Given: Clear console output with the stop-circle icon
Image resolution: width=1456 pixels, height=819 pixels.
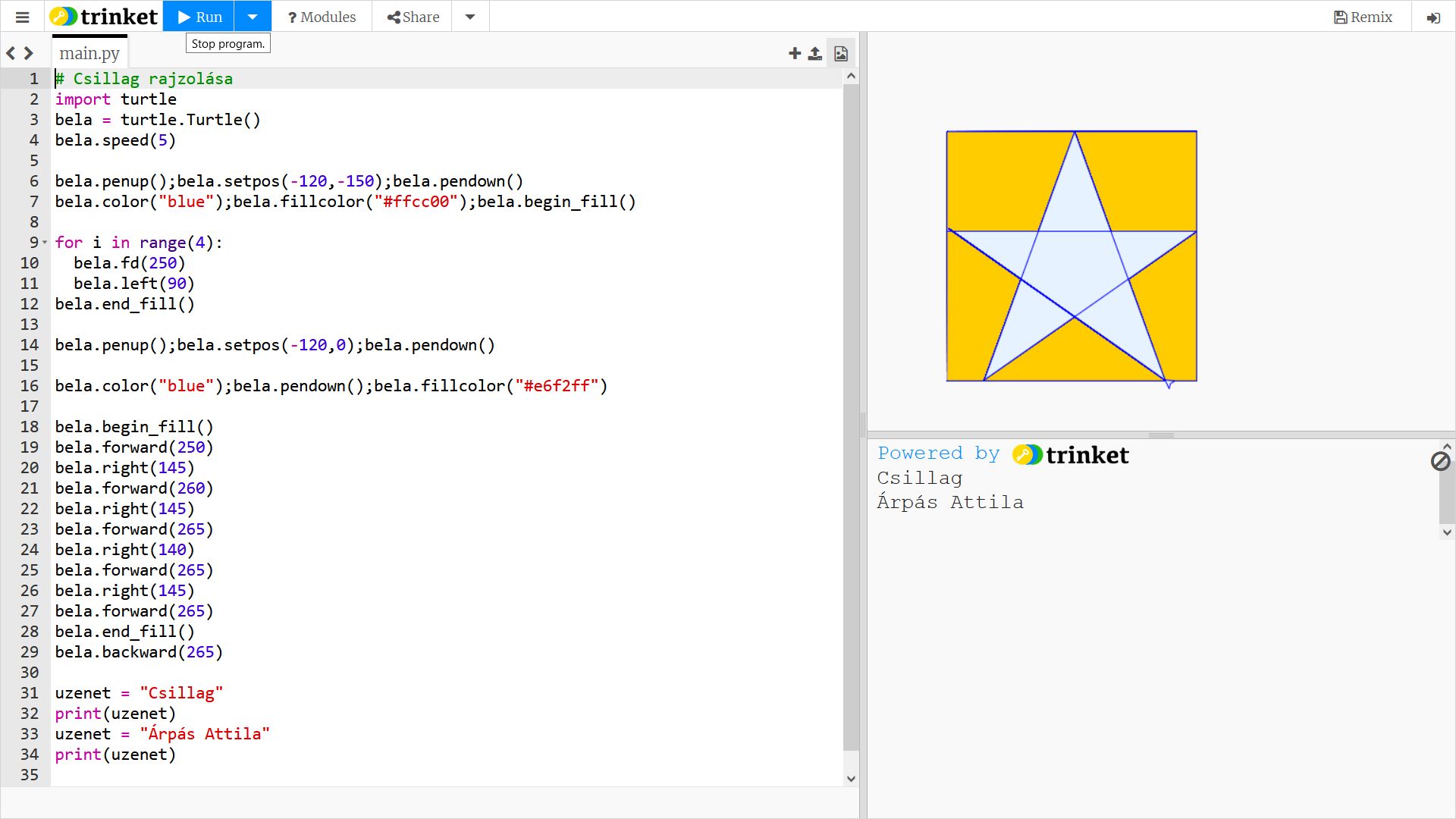Looking at the screenshot, I should [x=1440, y=461].
